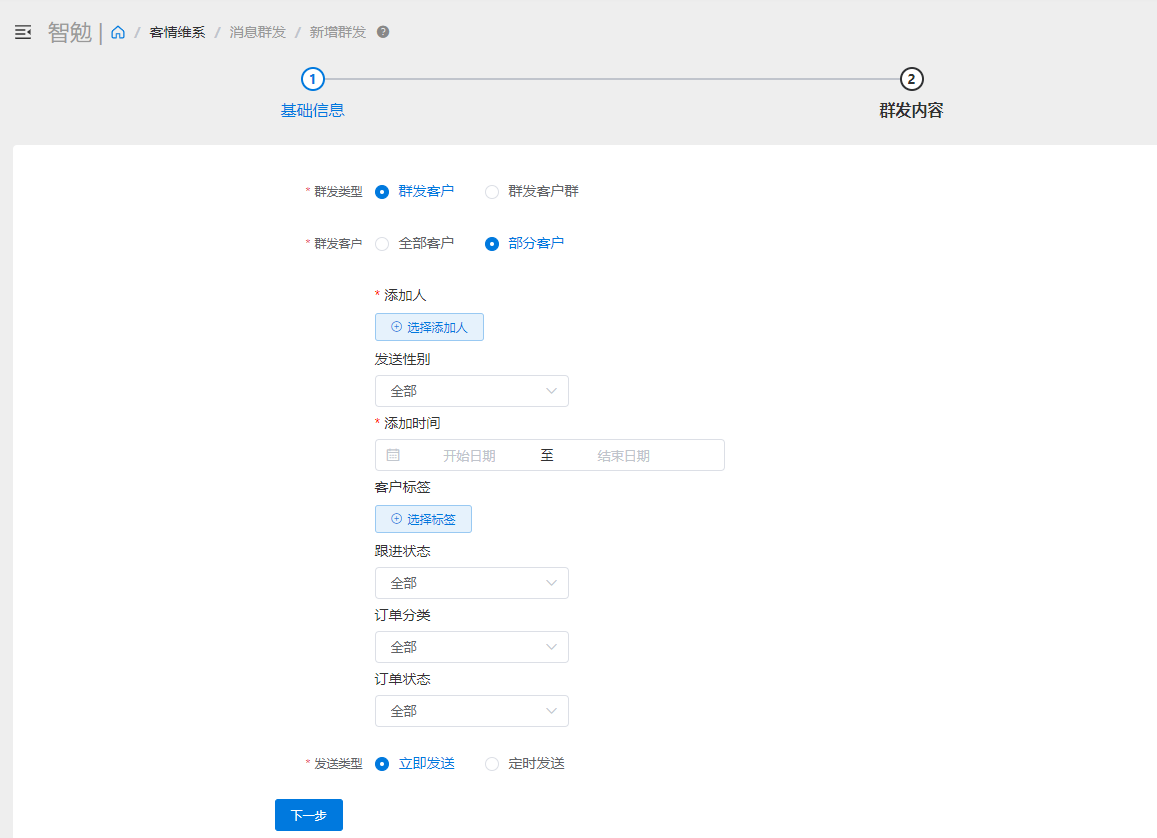Expand the 发送性别 dropdown
The height and width of the screenshot is (838, 1157).
tap(472, 391)
